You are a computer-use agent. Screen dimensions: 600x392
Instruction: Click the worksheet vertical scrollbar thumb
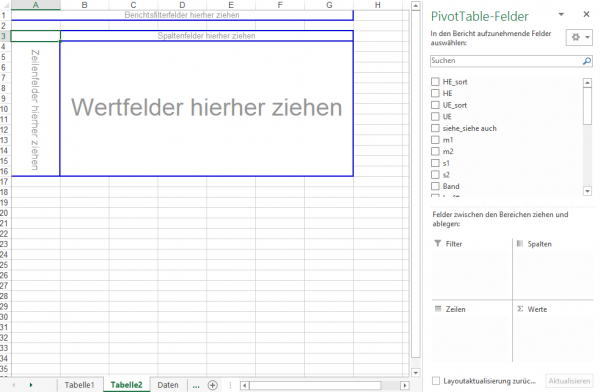coord(416,184)
